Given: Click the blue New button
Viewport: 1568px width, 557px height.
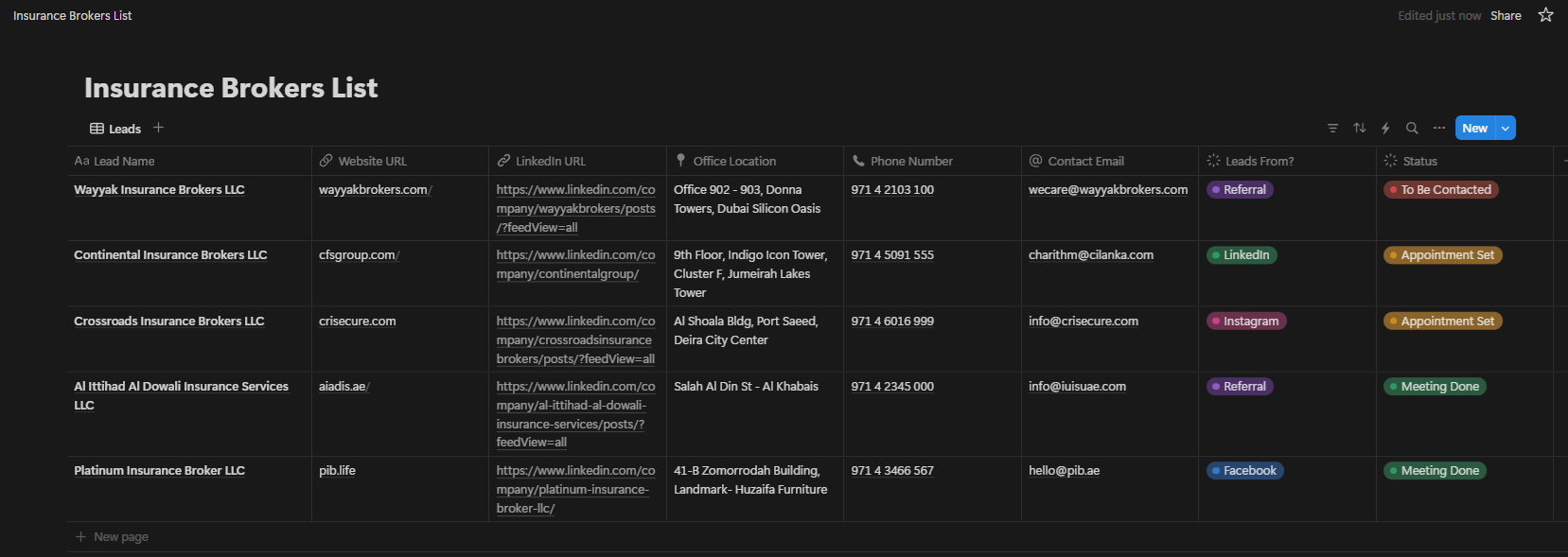Looking at the screenshot, I should [1474, 128].
